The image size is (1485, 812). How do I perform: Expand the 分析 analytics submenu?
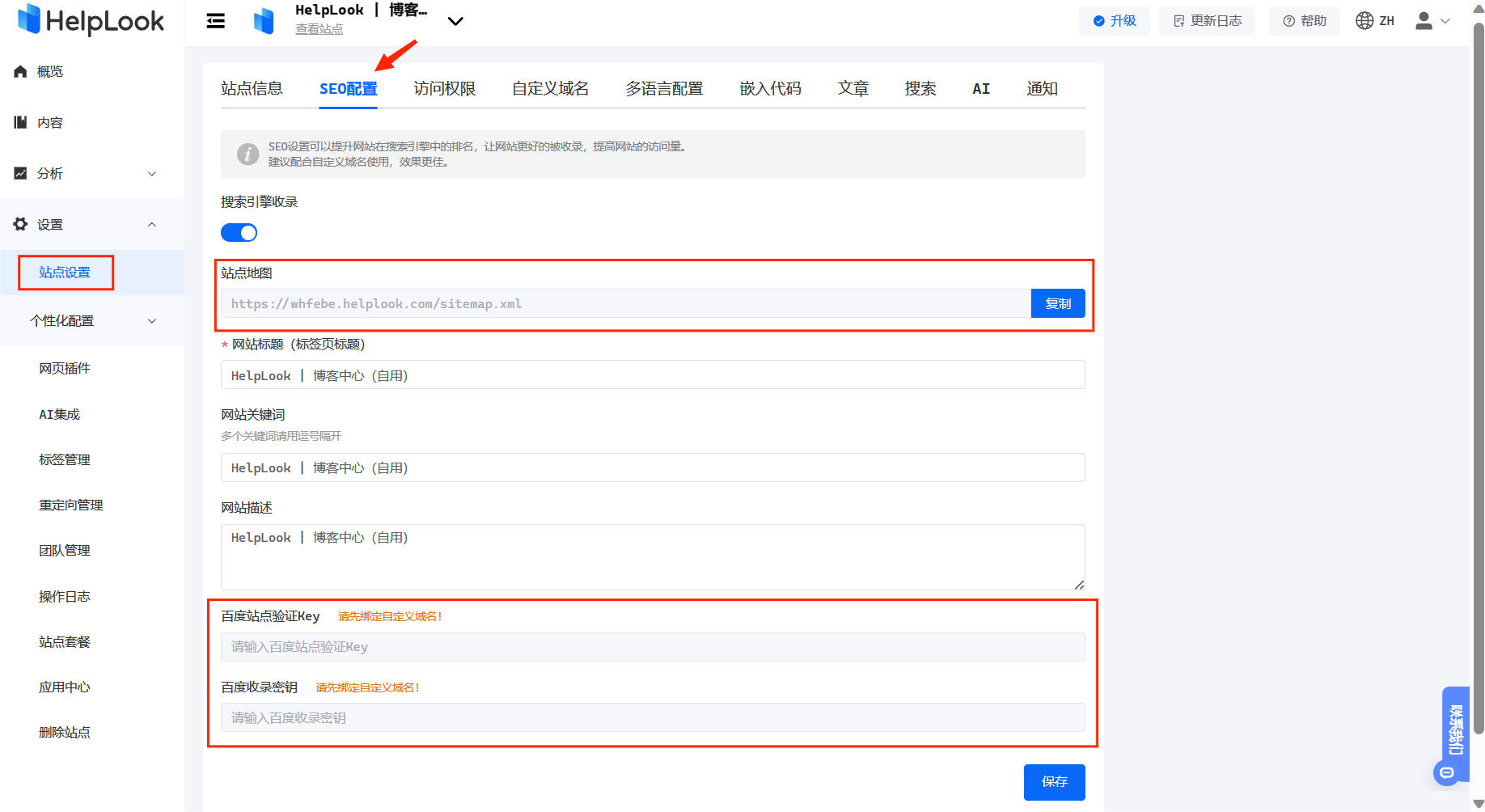click(x=152, y=174)
